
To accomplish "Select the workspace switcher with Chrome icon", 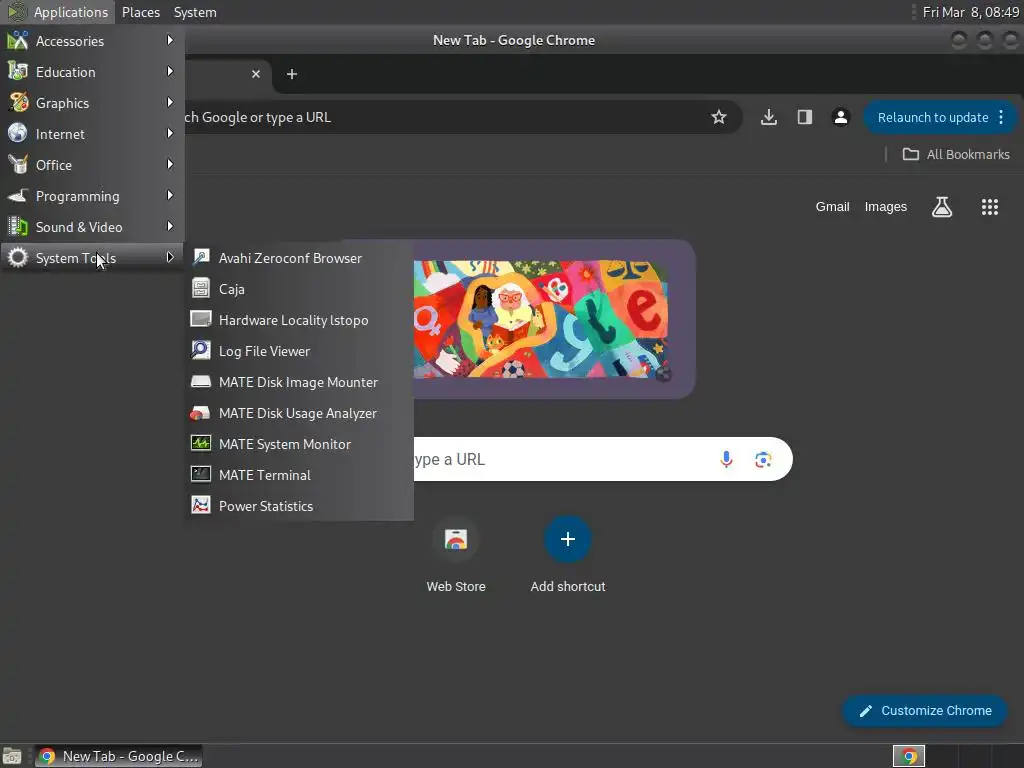I will [x=908, y=756].
